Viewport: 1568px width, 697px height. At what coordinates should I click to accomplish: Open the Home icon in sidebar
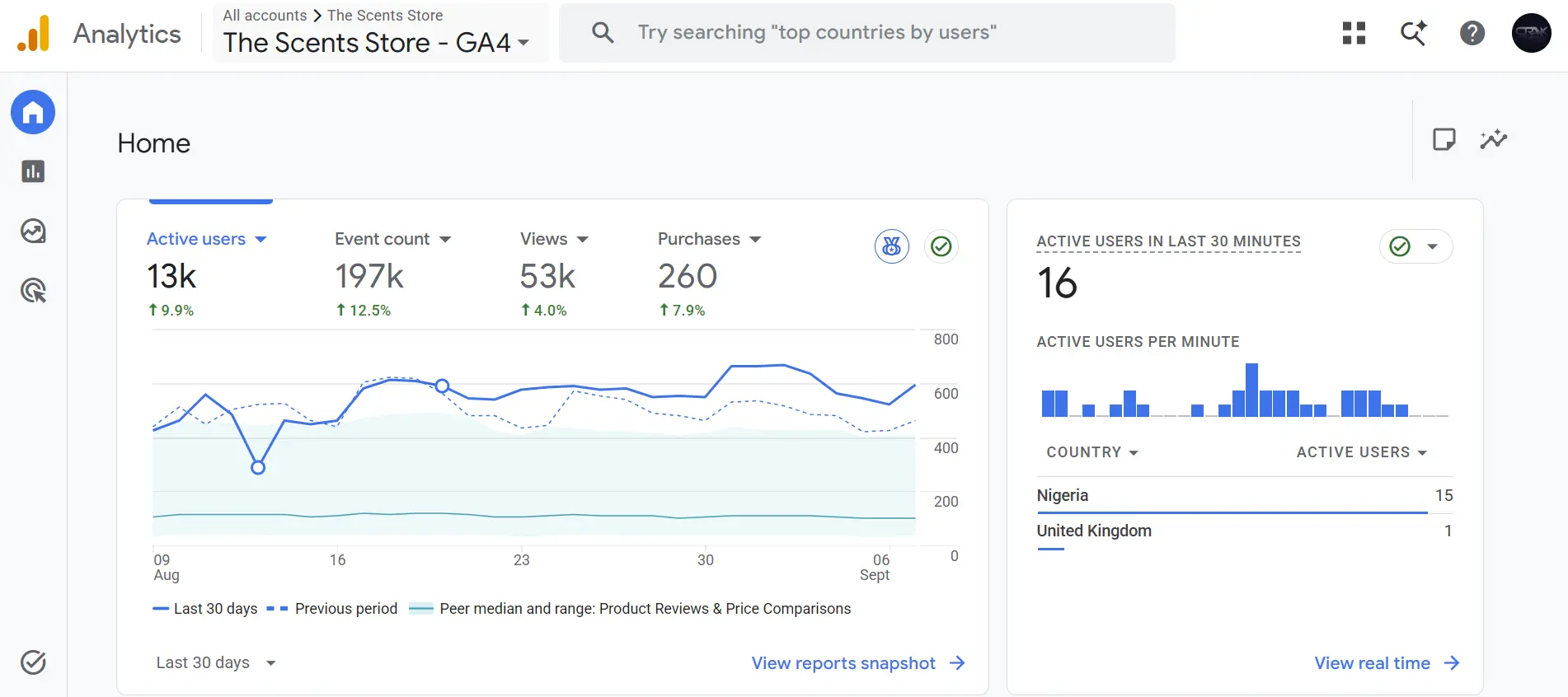point(33,112)
